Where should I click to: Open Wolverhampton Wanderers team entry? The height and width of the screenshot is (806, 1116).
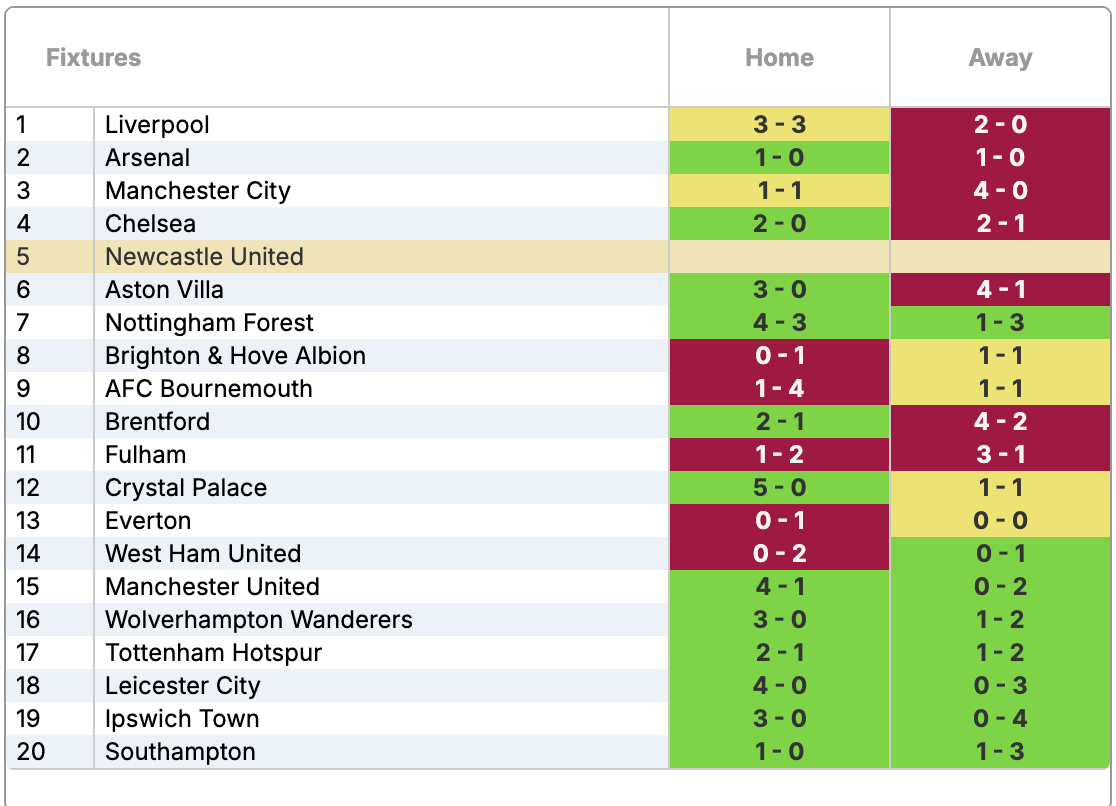click(258, 620)
